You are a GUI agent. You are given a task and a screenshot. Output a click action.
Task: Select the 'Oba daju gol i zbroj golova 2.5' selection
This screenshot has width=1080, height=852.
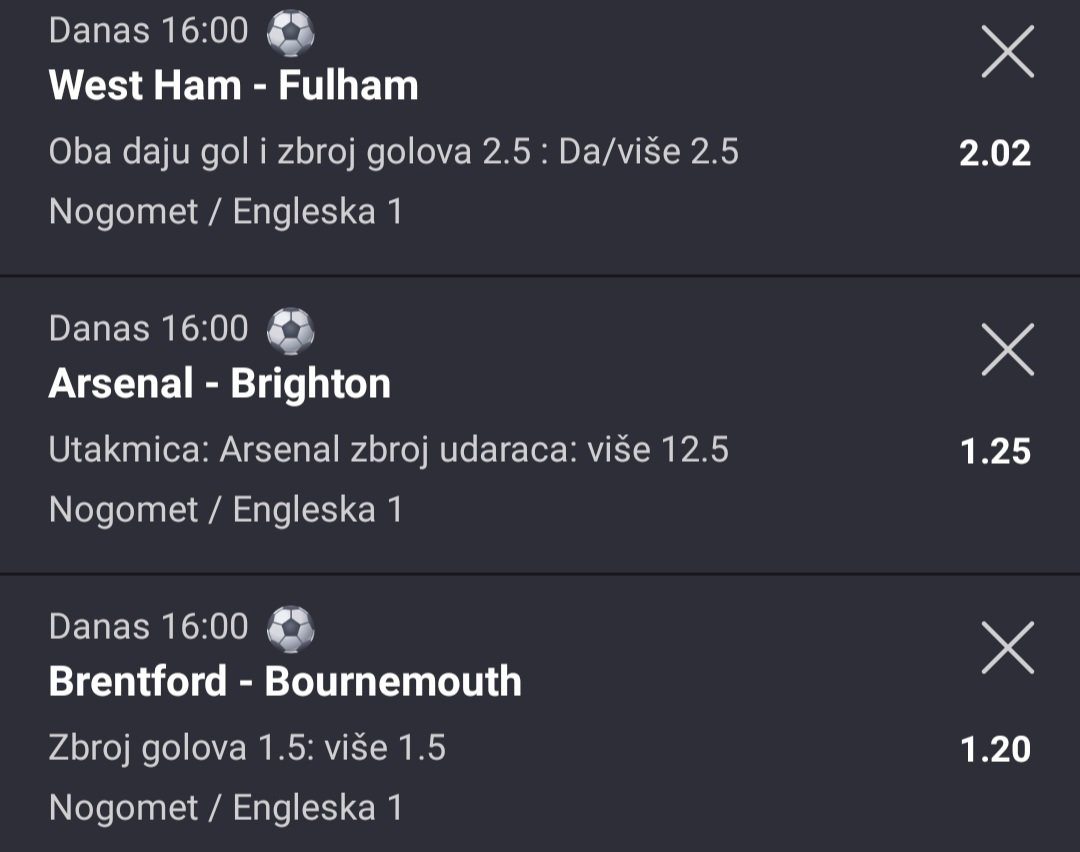coord(393,152)
